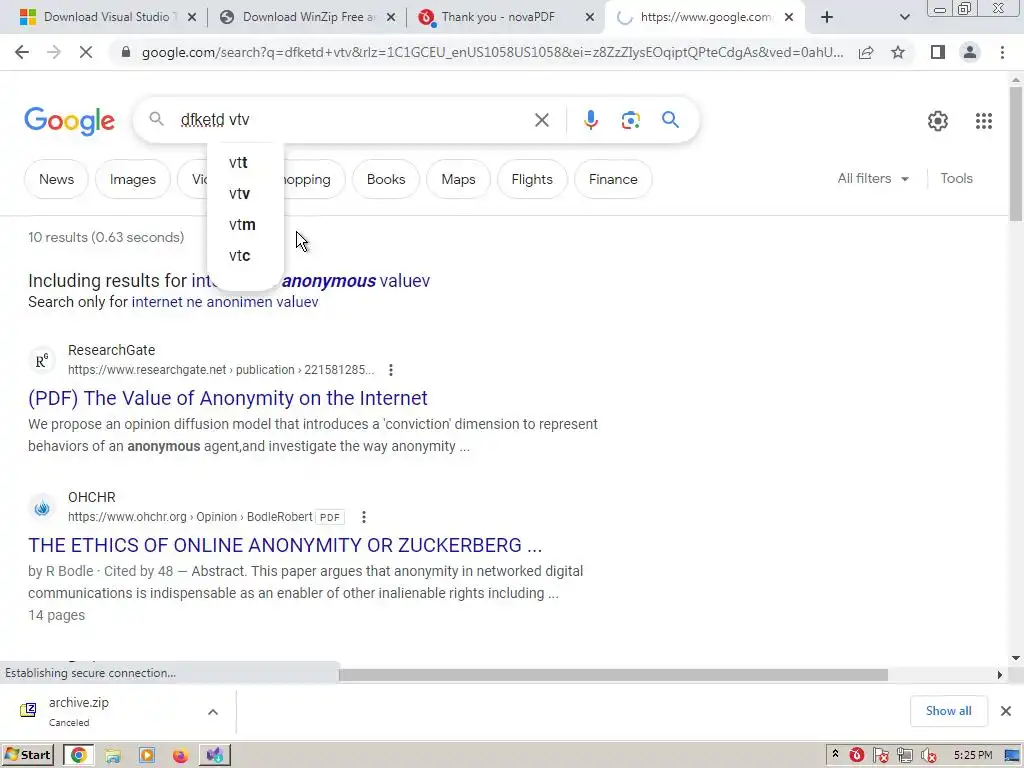The image size is (1024, 768).
Task: Choose the 'vtt' suggestion
Action: coord(246,163)
